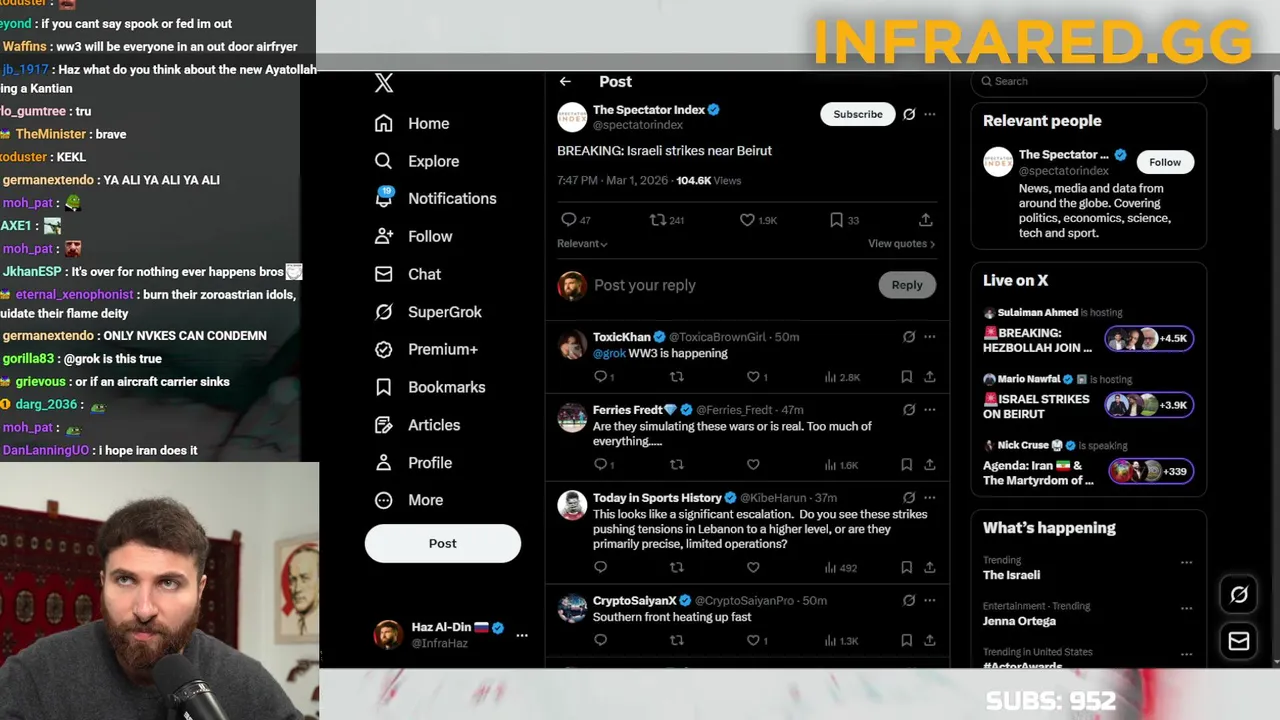Image resolution: width=1280 pixels, height=720 pixels.
Task: Click the Post button in sidebar
Action: click(443, 543)
